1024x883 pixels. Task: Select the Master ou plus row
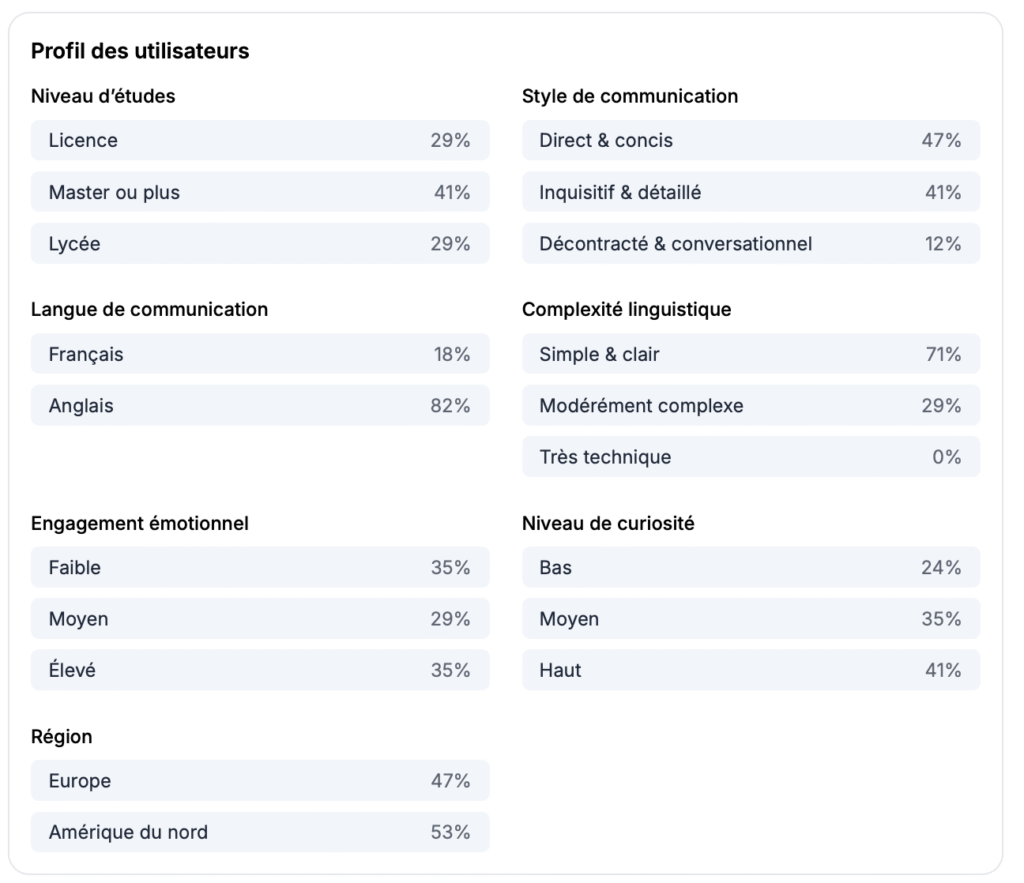click(x=260, y=192)
